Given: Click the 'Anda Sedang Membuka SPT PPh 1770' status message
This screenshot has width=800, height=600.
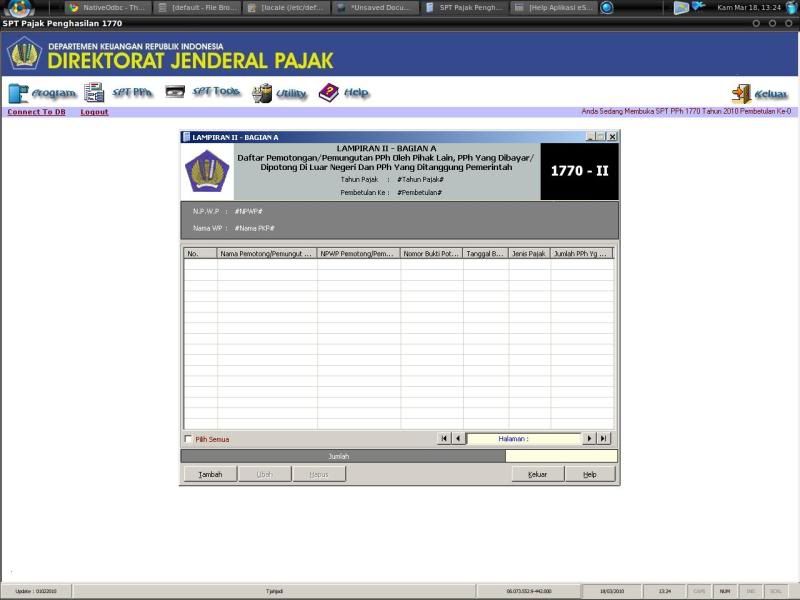Looking at the screenshot, I should (x=686, y=111).
